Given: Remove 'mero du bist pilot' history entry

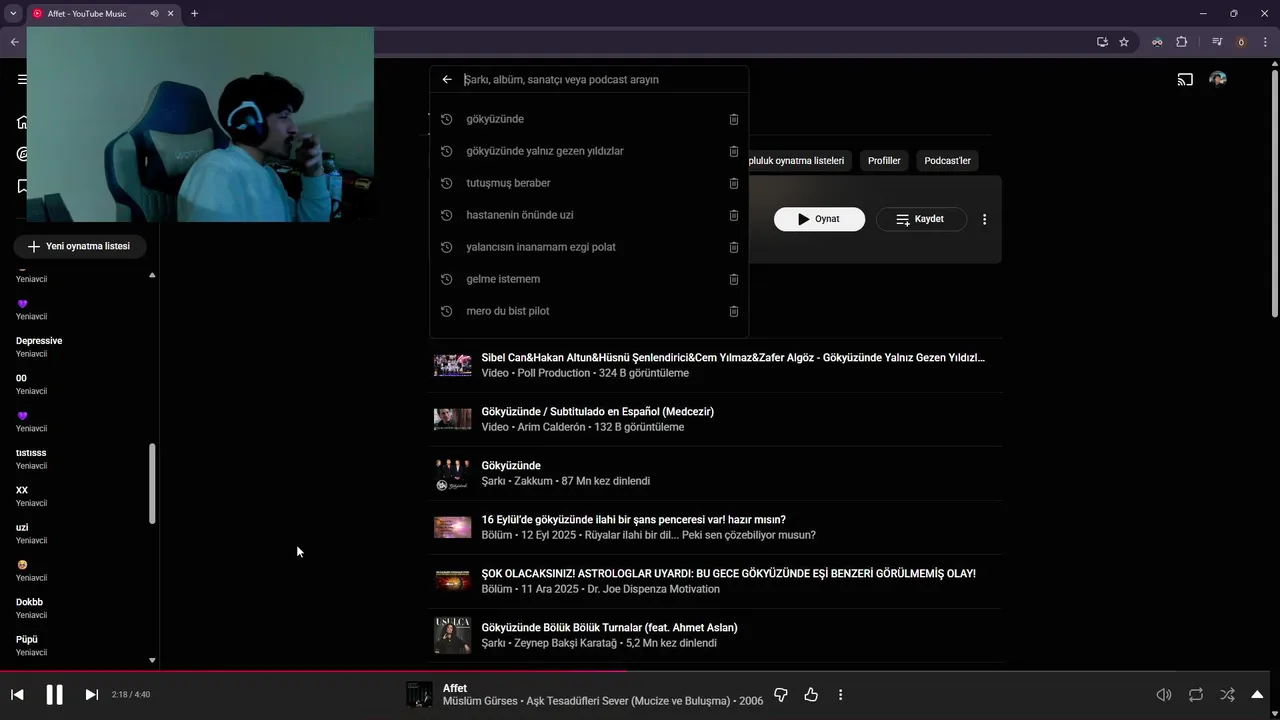Looking at the screenshot, I should click(x=733, y=311).
